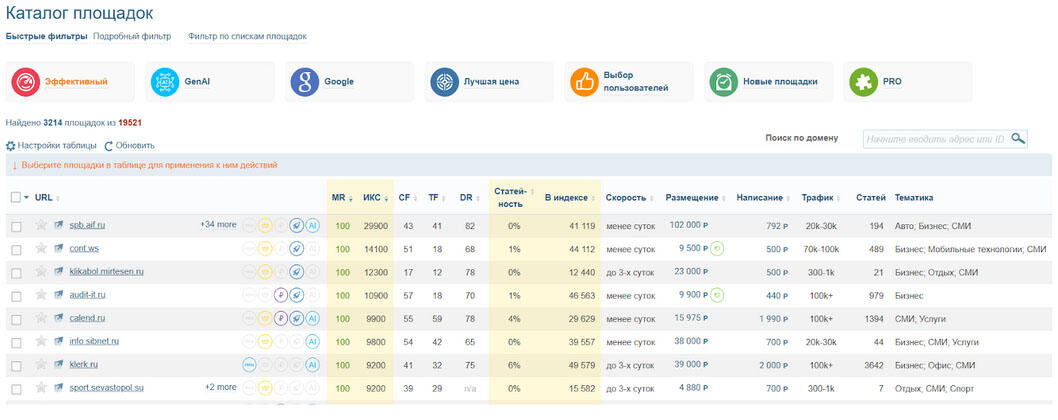Open the calend.ru site link

pyautogui.click(x=87, y=318)
